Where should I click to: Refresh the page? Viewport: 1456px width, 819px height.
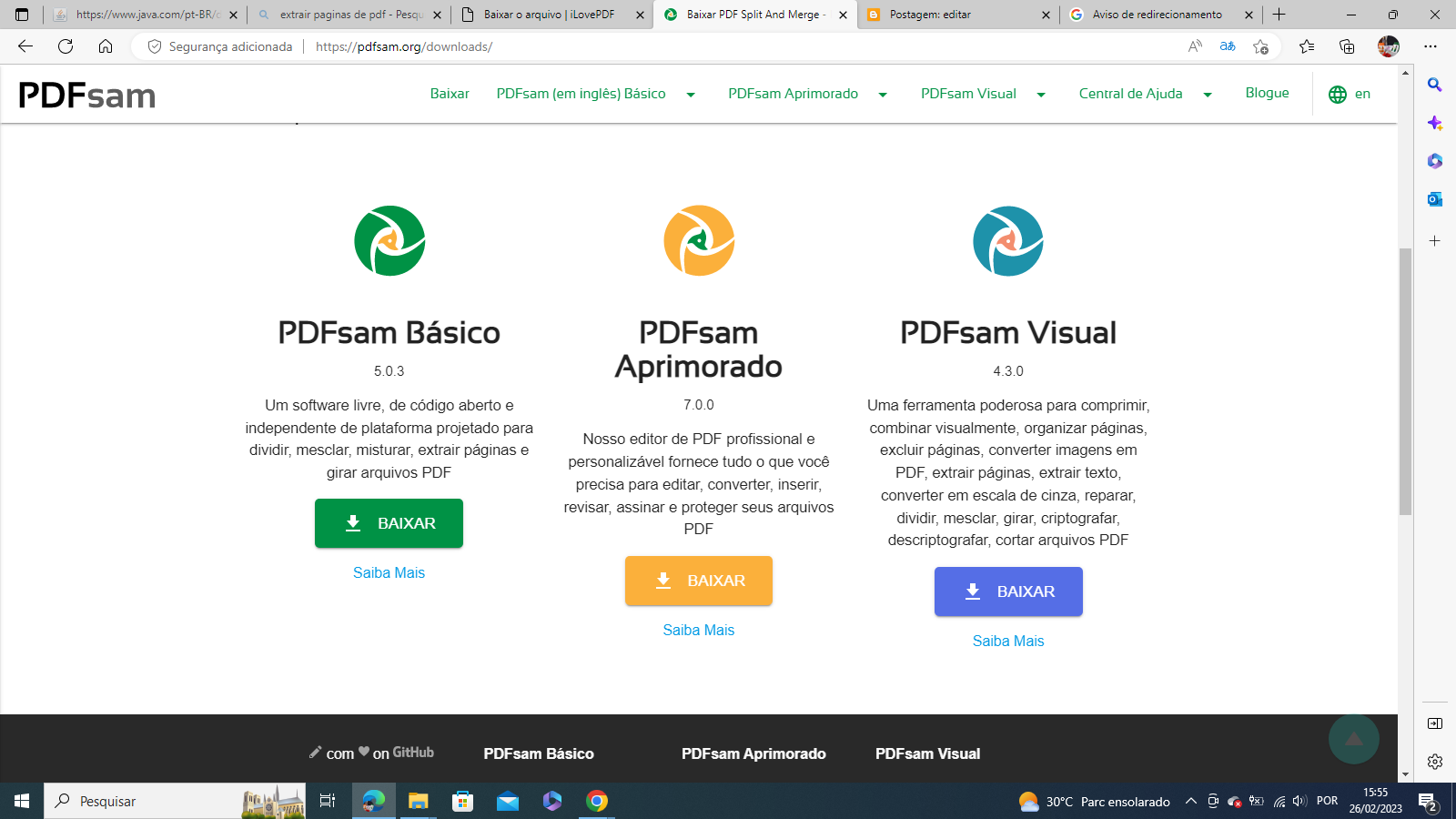(66, 46)
